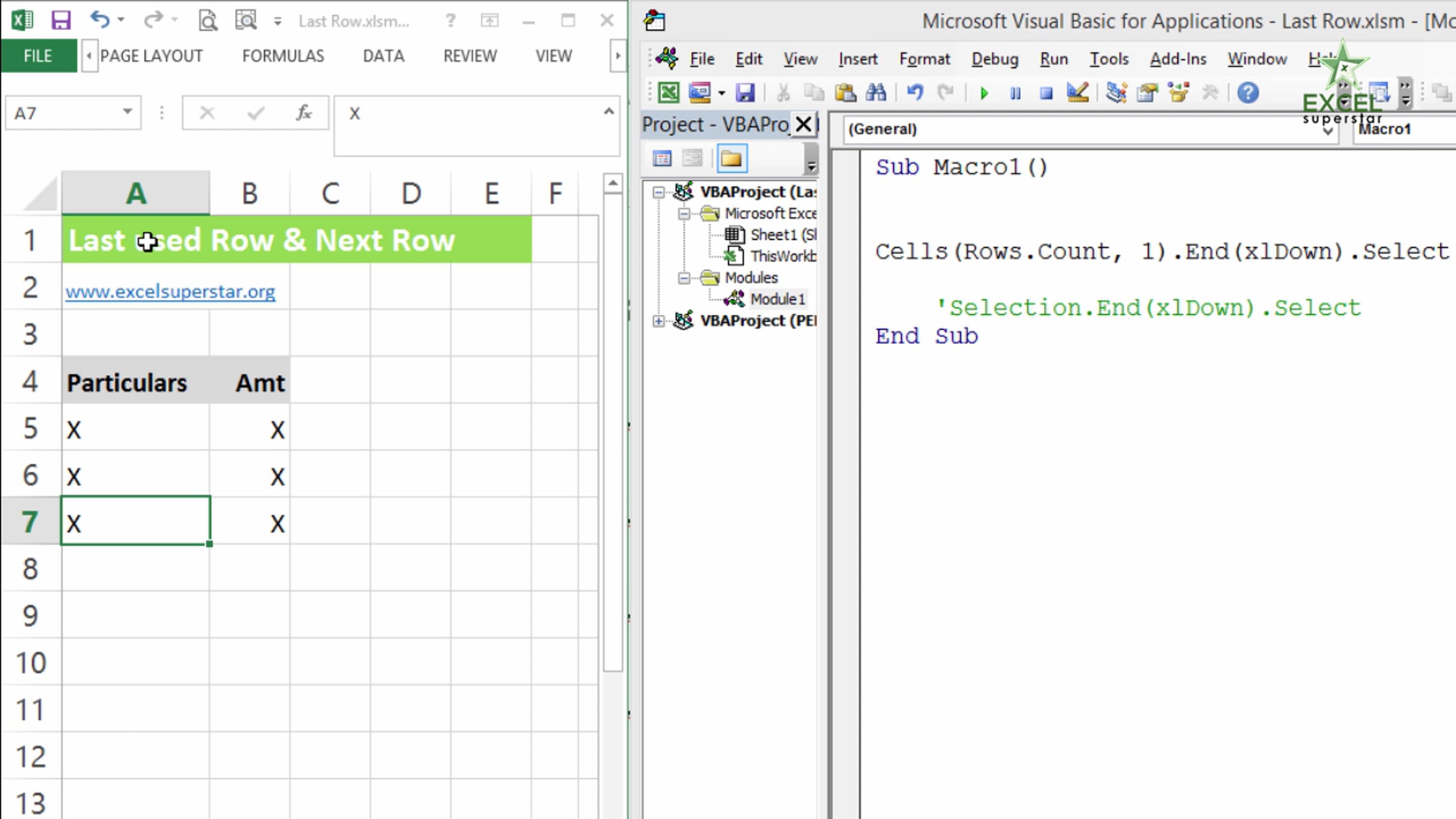The height and width of the screenshot is (819, 1456).
Task: Collapse the Modules folder node
Action: tap(684, 278)
